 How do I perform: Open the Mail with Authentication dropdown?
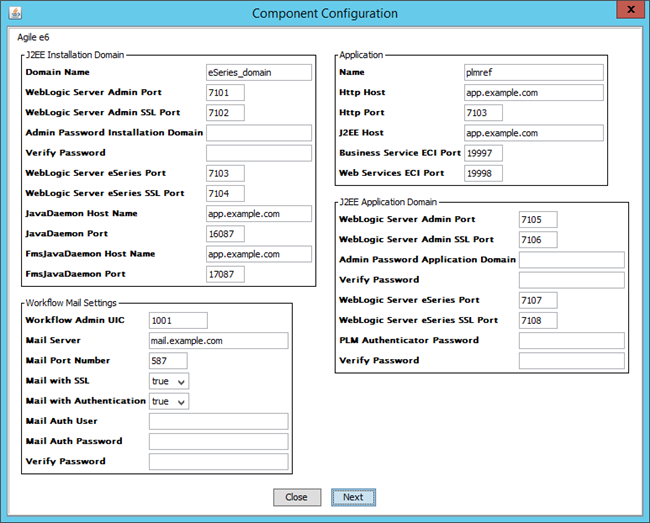[169, 401]
